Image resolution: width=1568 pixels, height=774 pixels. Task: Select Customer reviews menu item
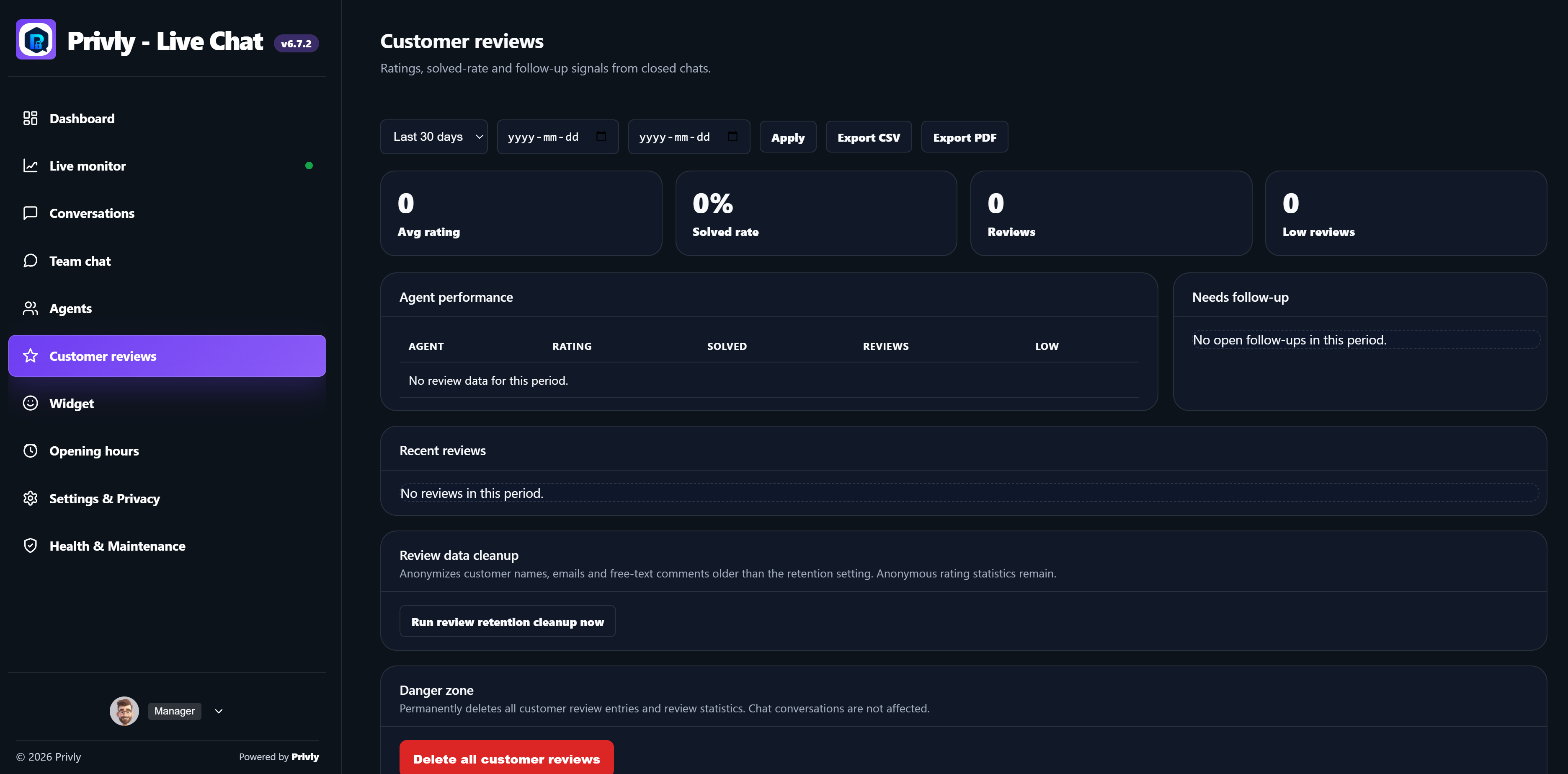click(x=168, y=356)
